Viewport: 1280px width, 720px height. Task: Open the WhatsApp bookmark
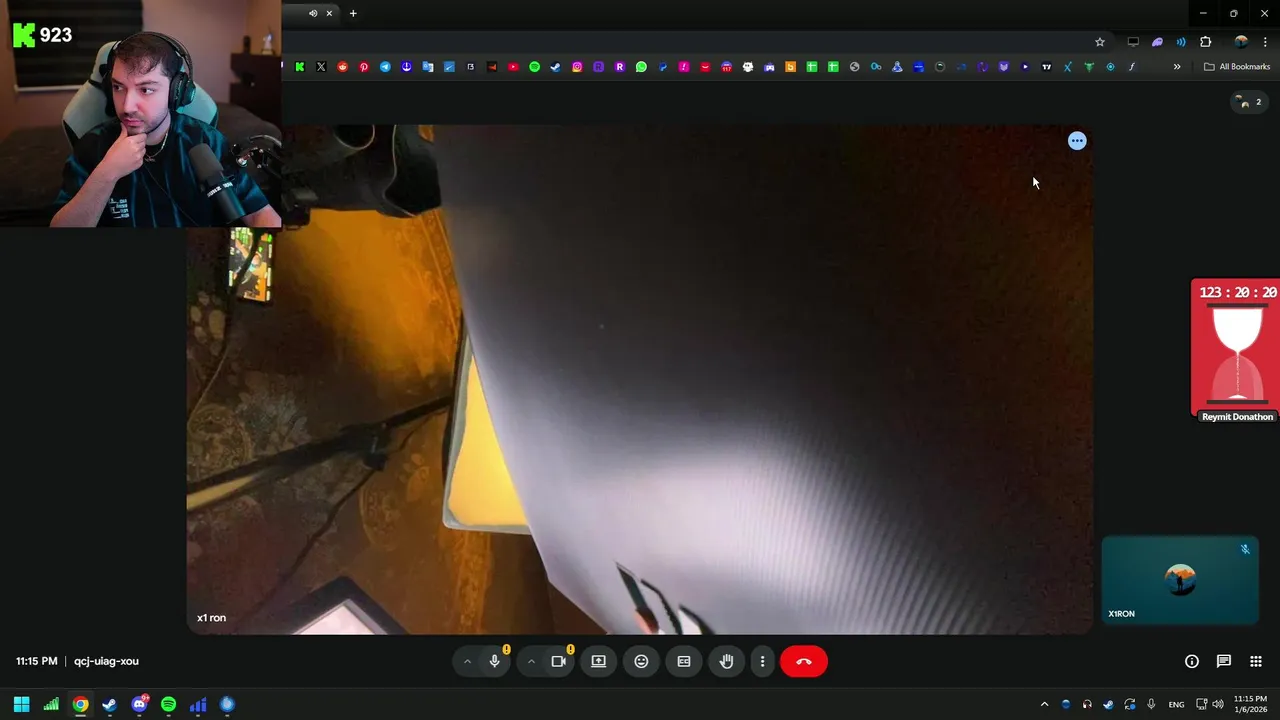[x=641, y=67]
